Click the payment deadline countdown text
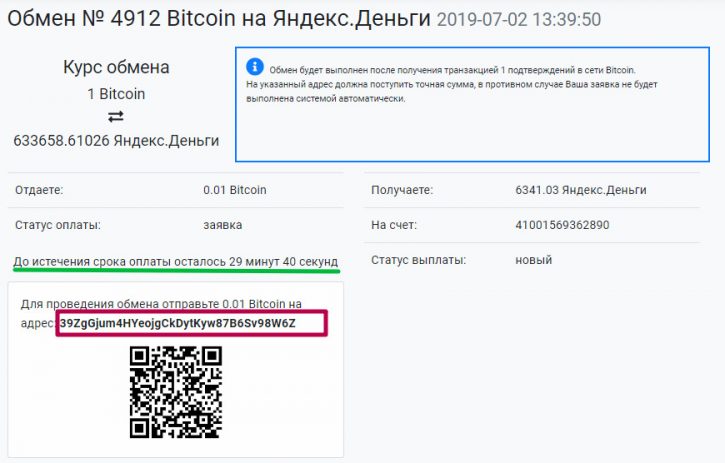725x463 pixels. (x=176, y=261)
